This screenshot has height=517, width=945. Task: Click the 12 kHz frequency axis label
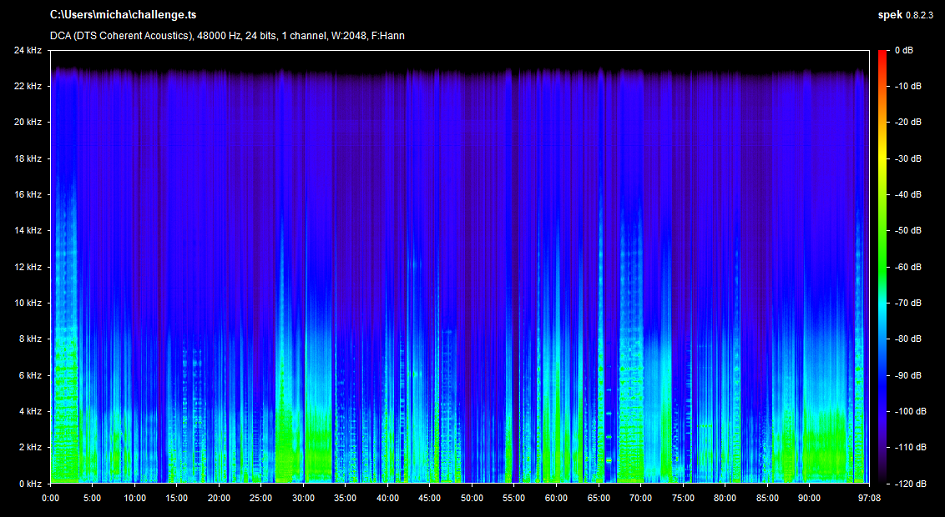pyautogui.click(x=27, y=267)
